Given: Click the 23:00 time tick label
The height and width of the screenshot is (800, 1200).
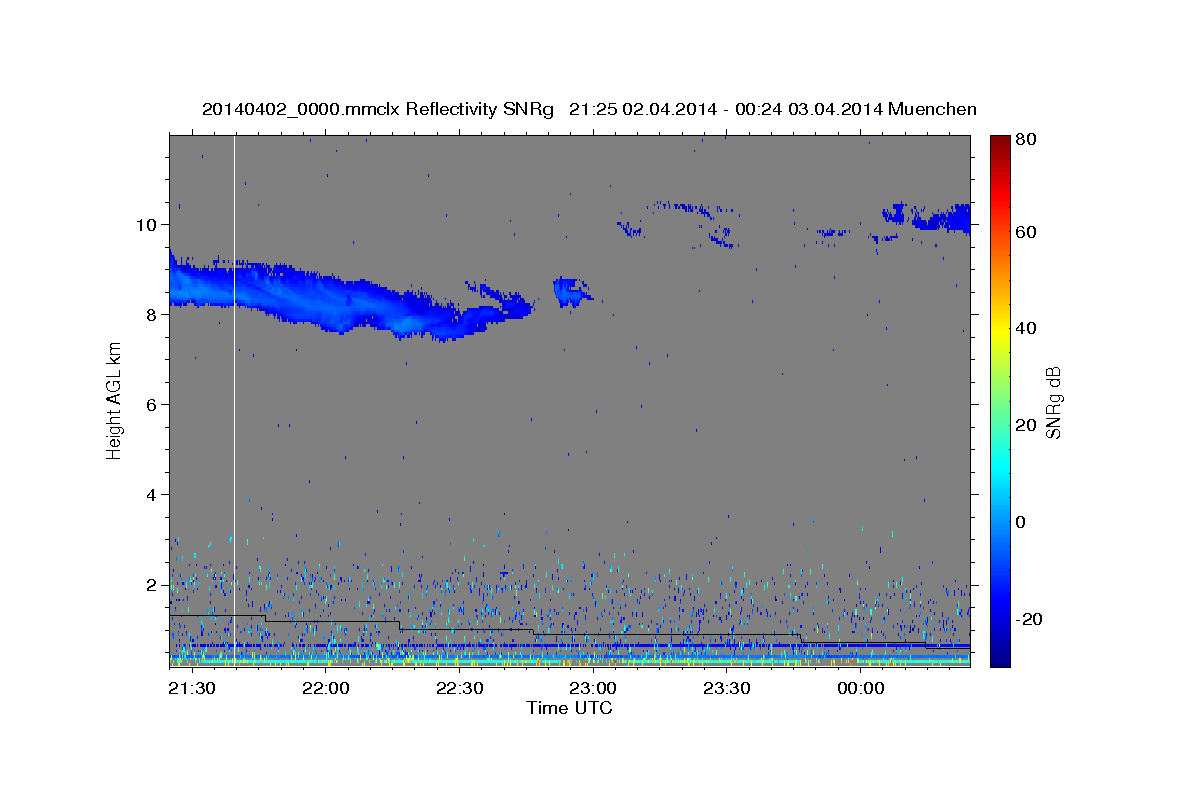Looking at the screenshot, I should point(593,688).
